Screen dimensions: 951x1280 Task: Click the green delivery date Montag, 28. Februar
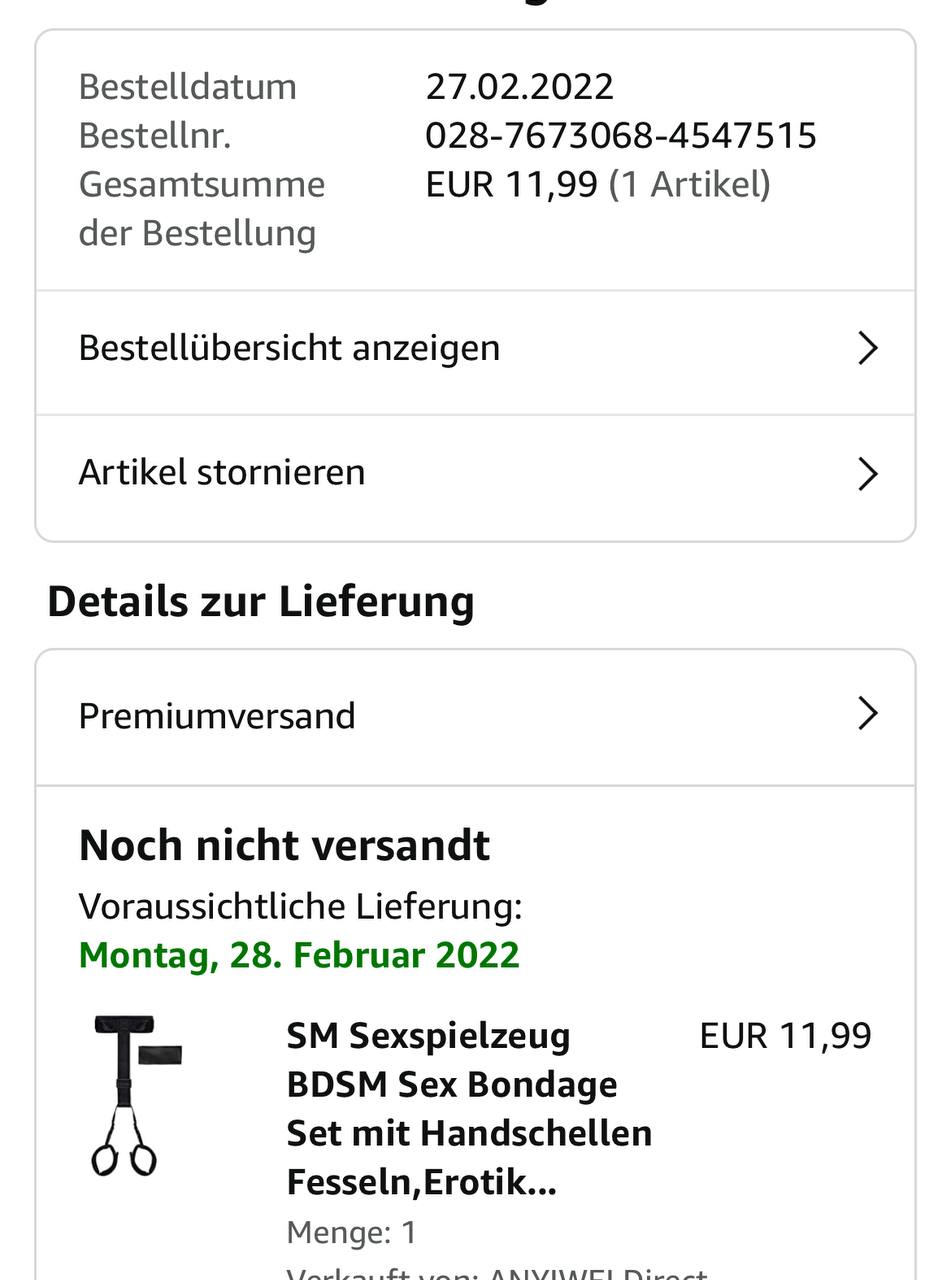(x=299, y=955)
